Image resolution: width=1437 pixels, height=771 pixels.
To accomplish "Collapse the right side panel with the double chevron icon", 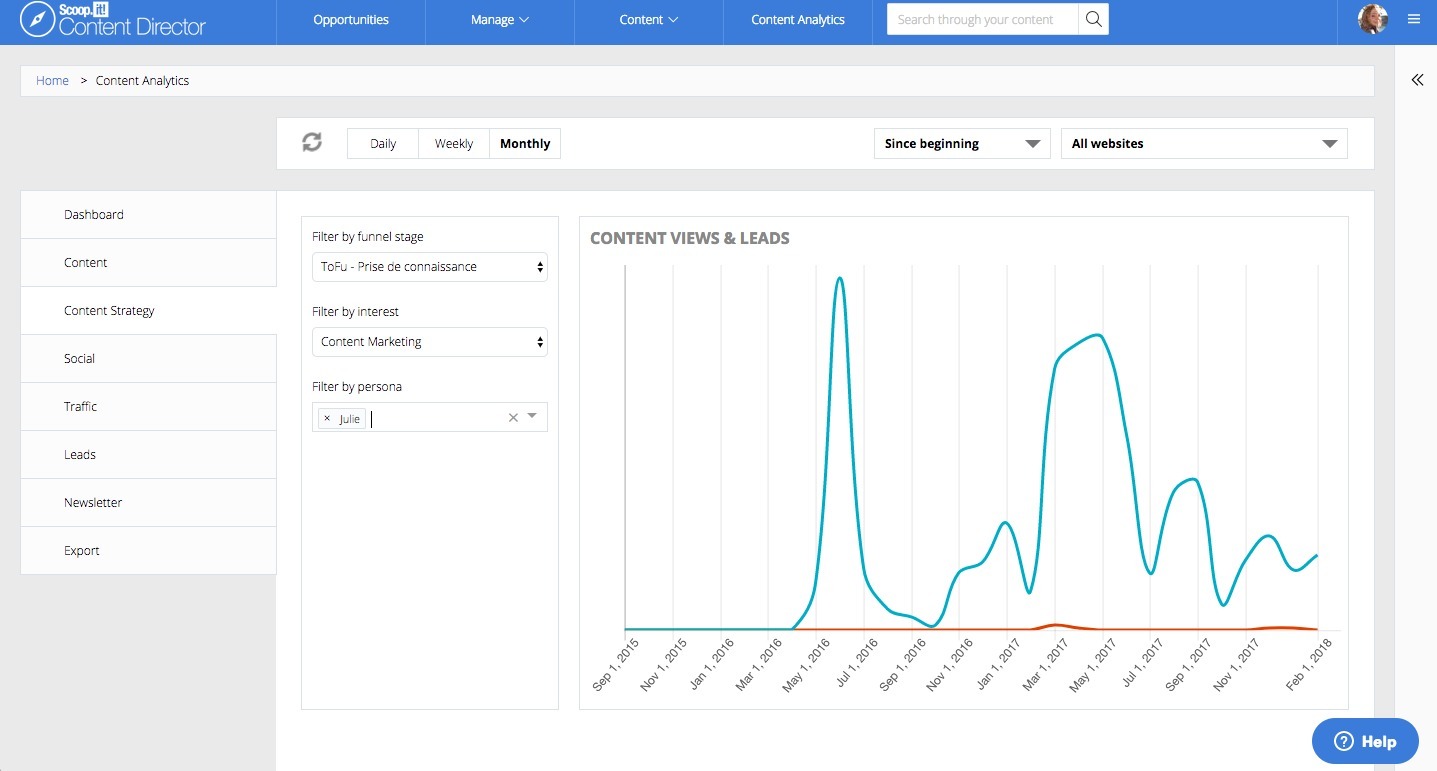I will point(1417,80).
